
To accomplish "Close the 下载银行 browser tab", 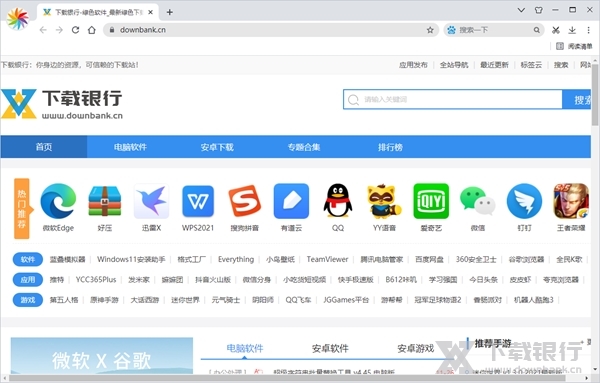I will [150, 12].
